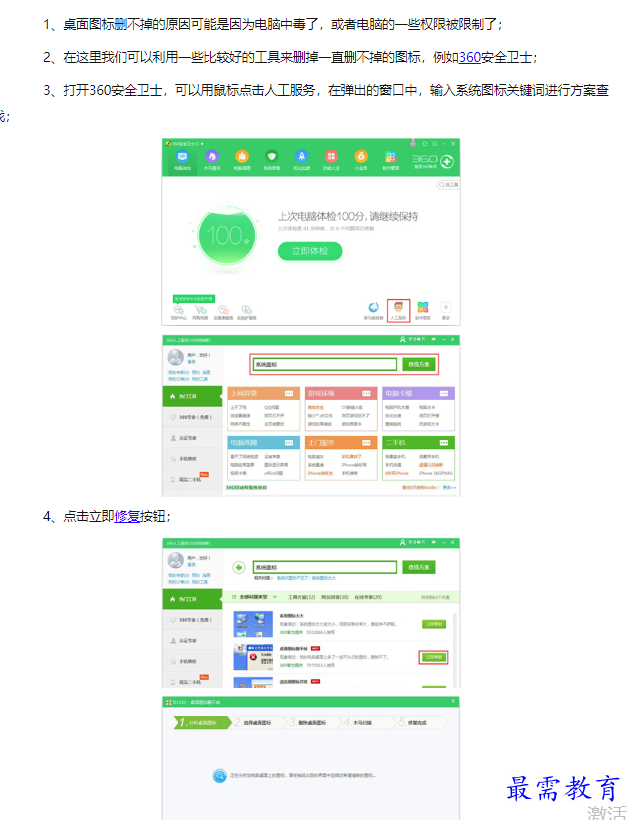Screen dimensions: 628x820
Task: Close the ID:133 桌面图标删不掉 wizard window
Action: [x=453, y=701]
